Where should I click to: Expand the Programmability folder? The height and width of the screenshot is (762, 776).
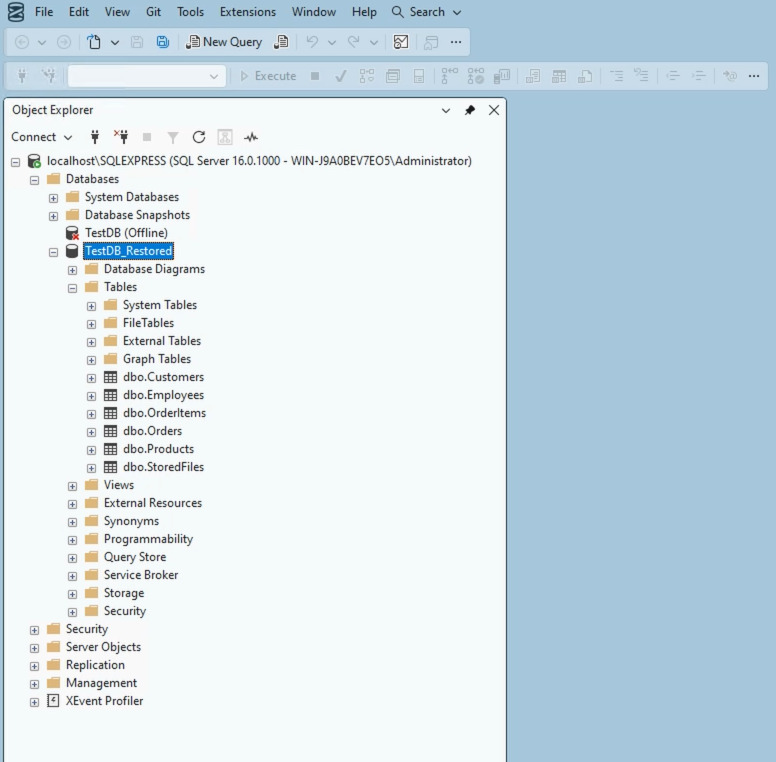pyautogui.click(x=72, y=540)
